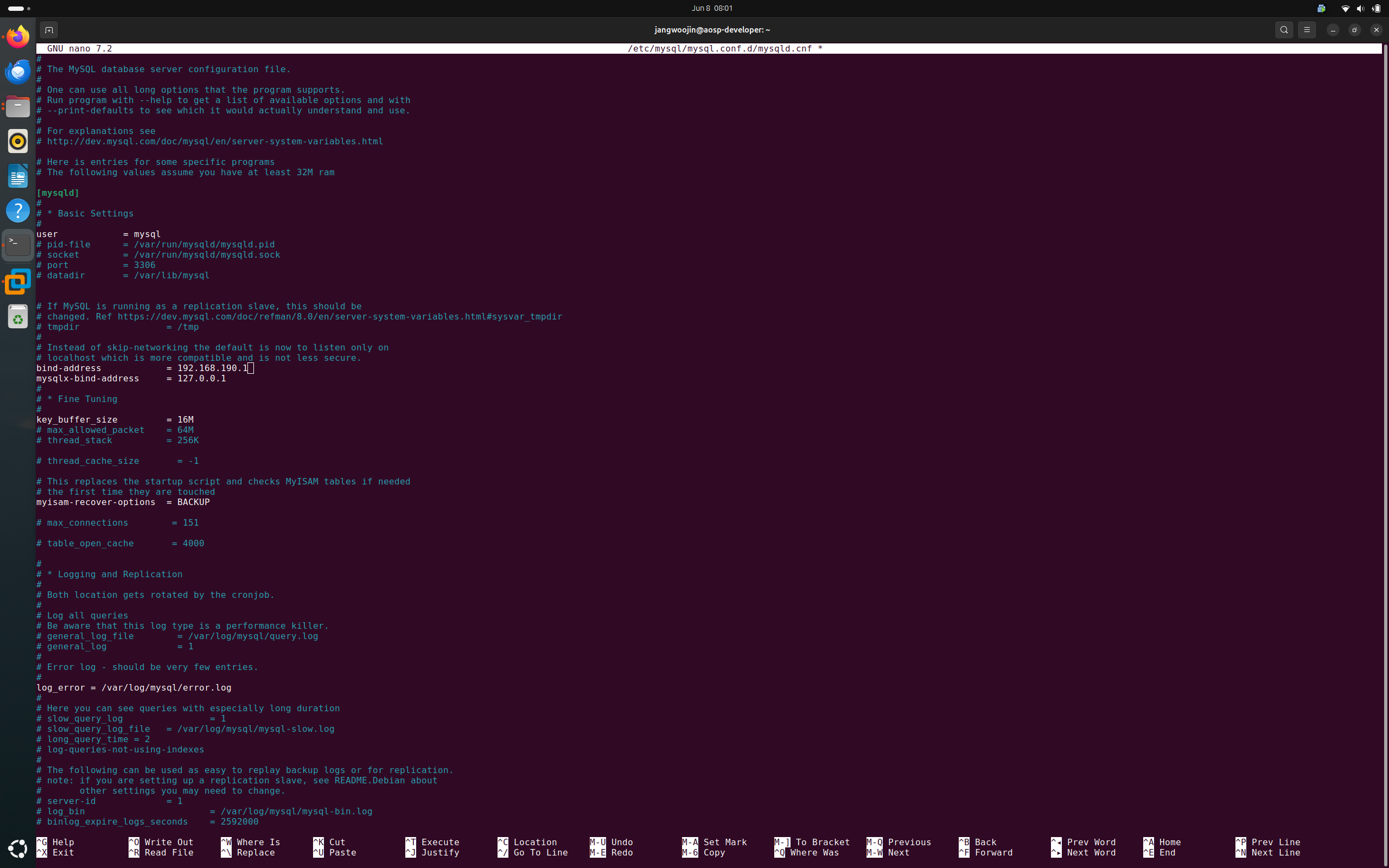Click M-6 Copy shortcut label
Image resolution: width=1389 pixels, height=868 pixels.
[x=704, y=852]
